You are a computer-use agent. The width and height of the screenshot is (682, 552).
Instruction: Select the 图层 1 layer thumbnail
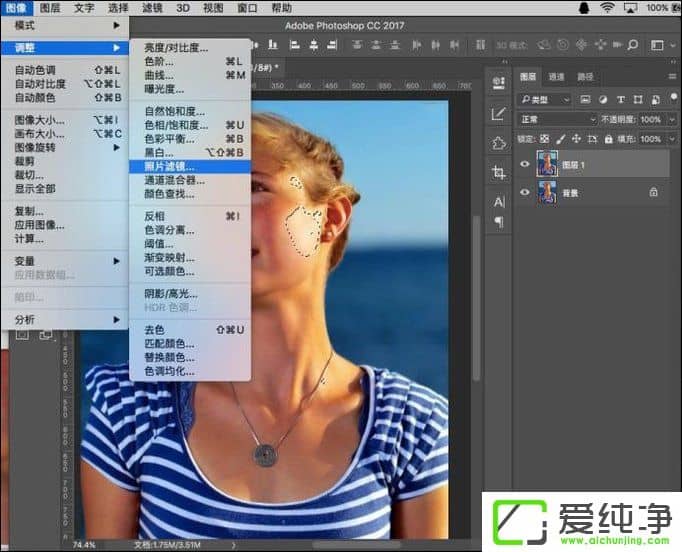[x=547, y=163]
